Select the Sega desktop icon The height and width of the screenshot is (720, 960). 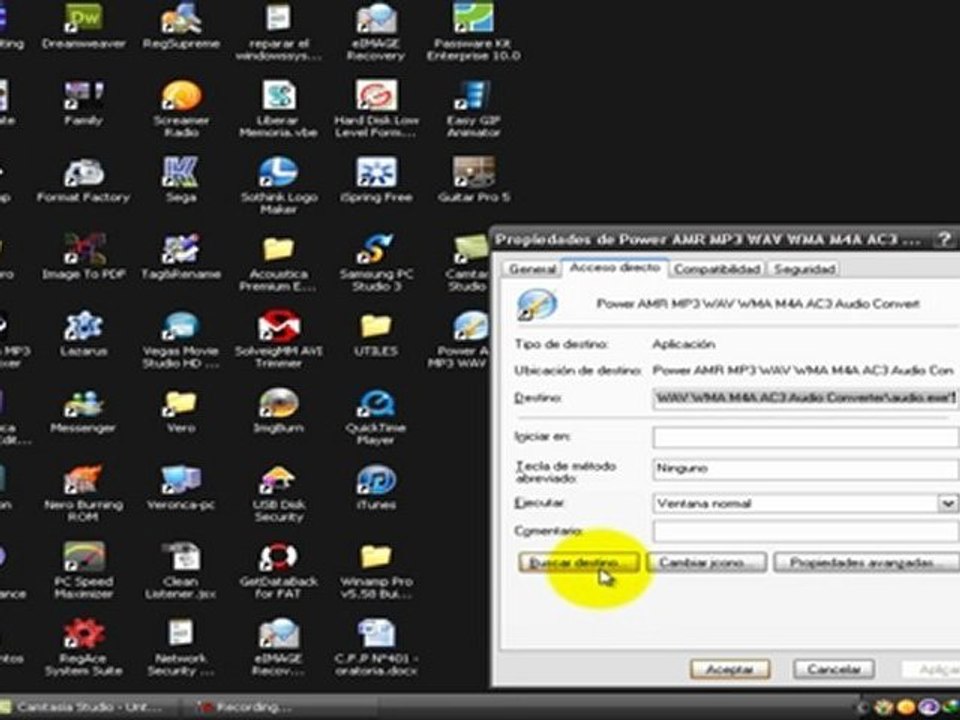pyautogui.click(x=181, y=180)
